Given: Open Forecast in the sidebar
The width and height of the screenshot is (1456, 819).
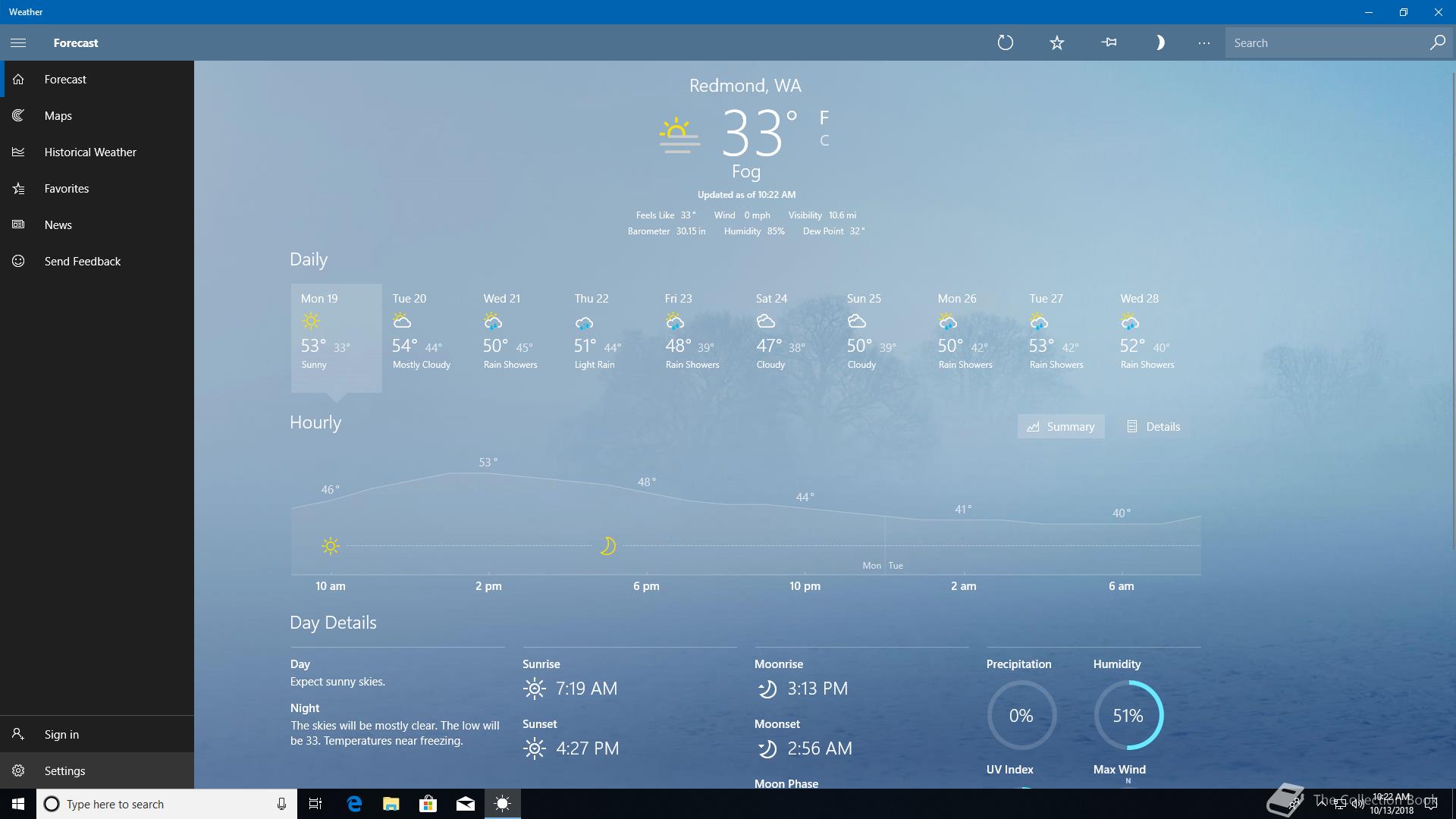Looking at the screenshot, I should pos(97,79).
